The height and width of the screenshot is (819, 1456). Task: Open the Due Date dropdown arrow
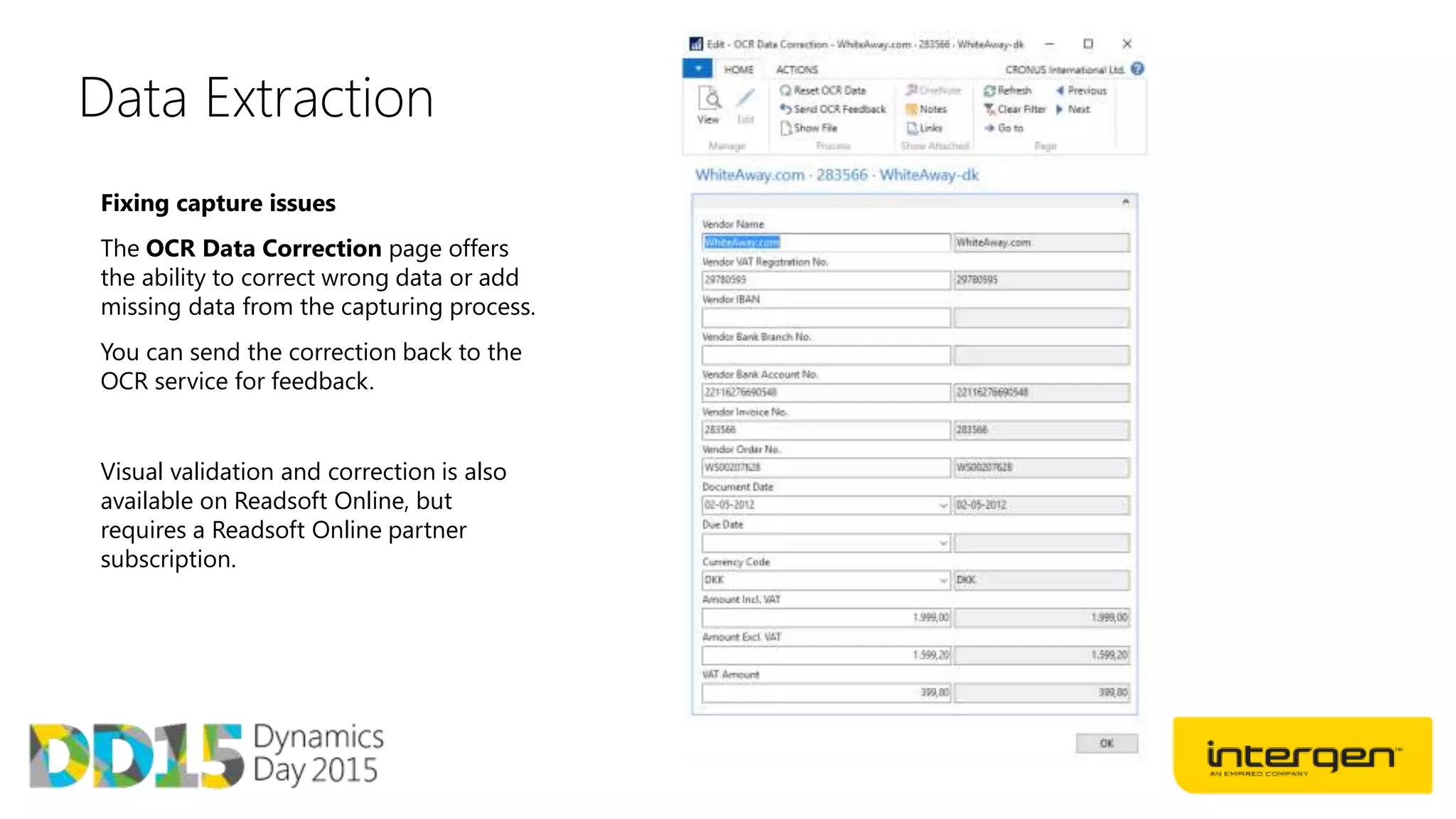tap(943, 543)
